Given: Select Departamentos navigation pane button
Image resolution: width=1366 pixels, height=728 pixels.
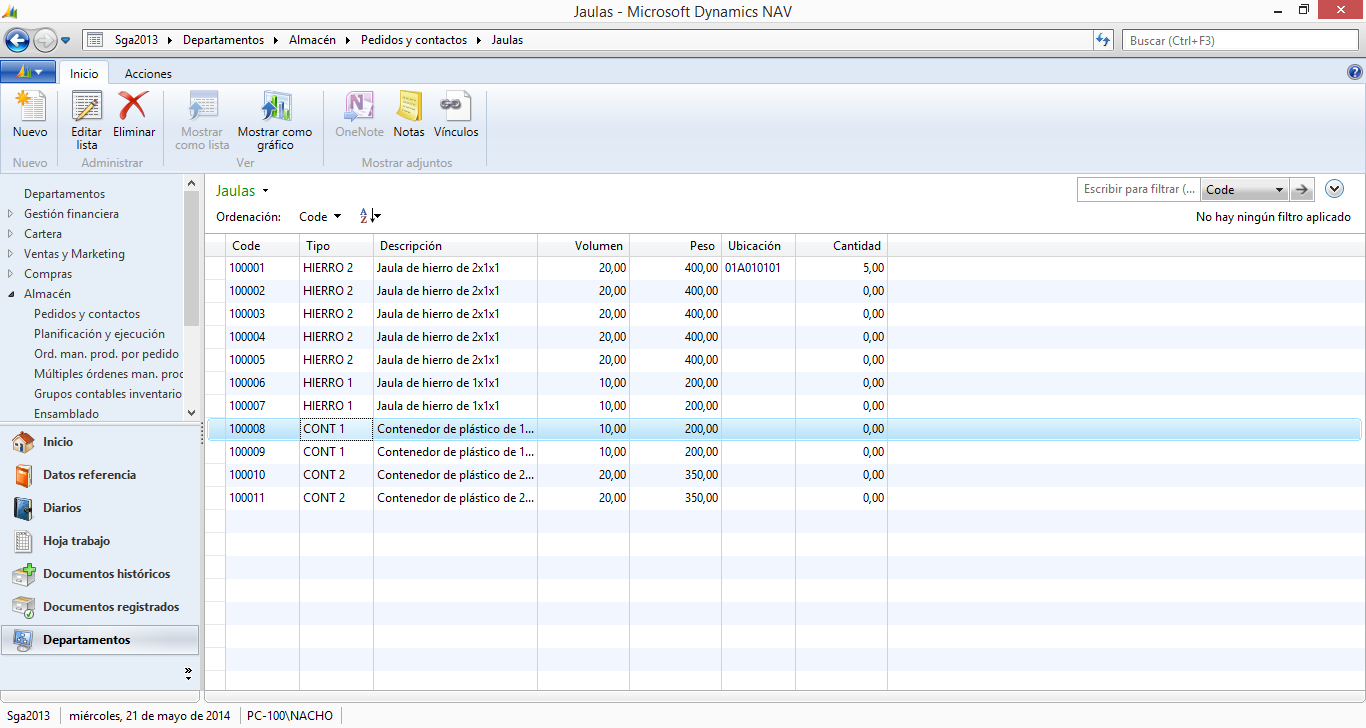Looking at the screenshot, I should 100,640.
